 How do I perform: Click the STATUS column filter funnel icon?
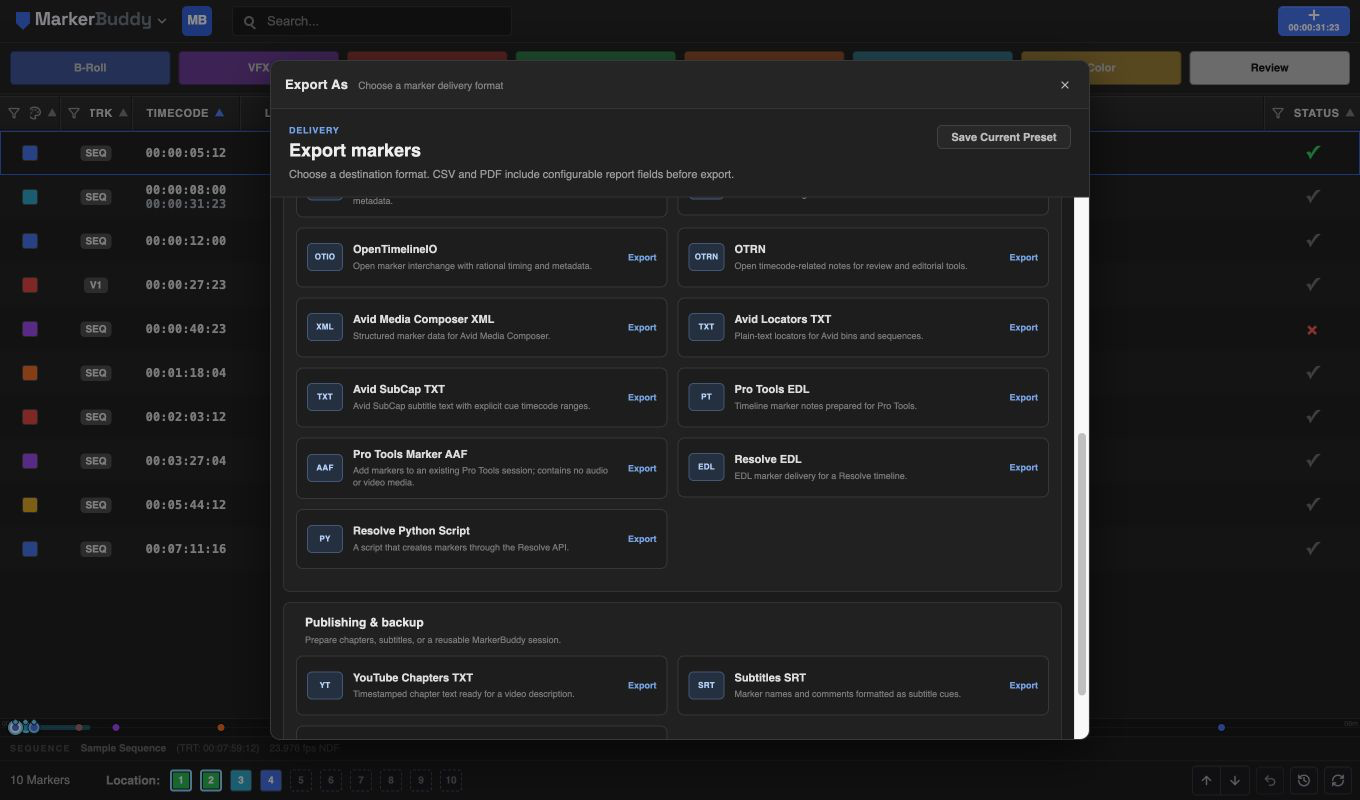(1278, 113)
